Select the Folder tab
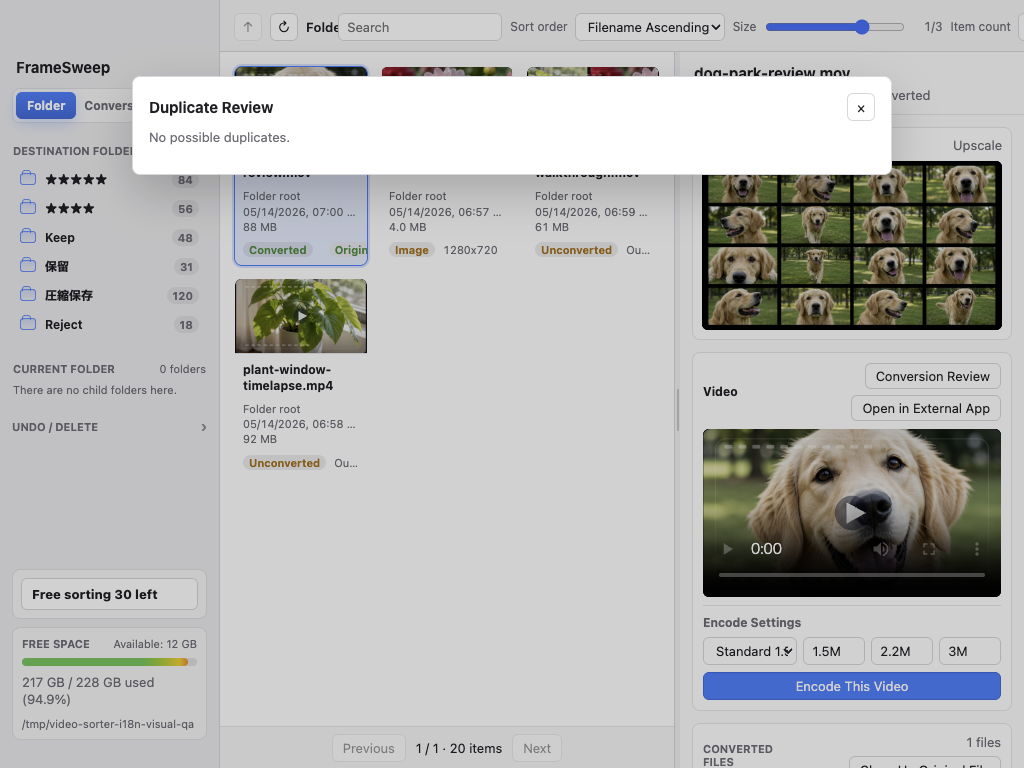Viewport: 1024px width, 768px height. pyautogui.click(x=46, y=105)
